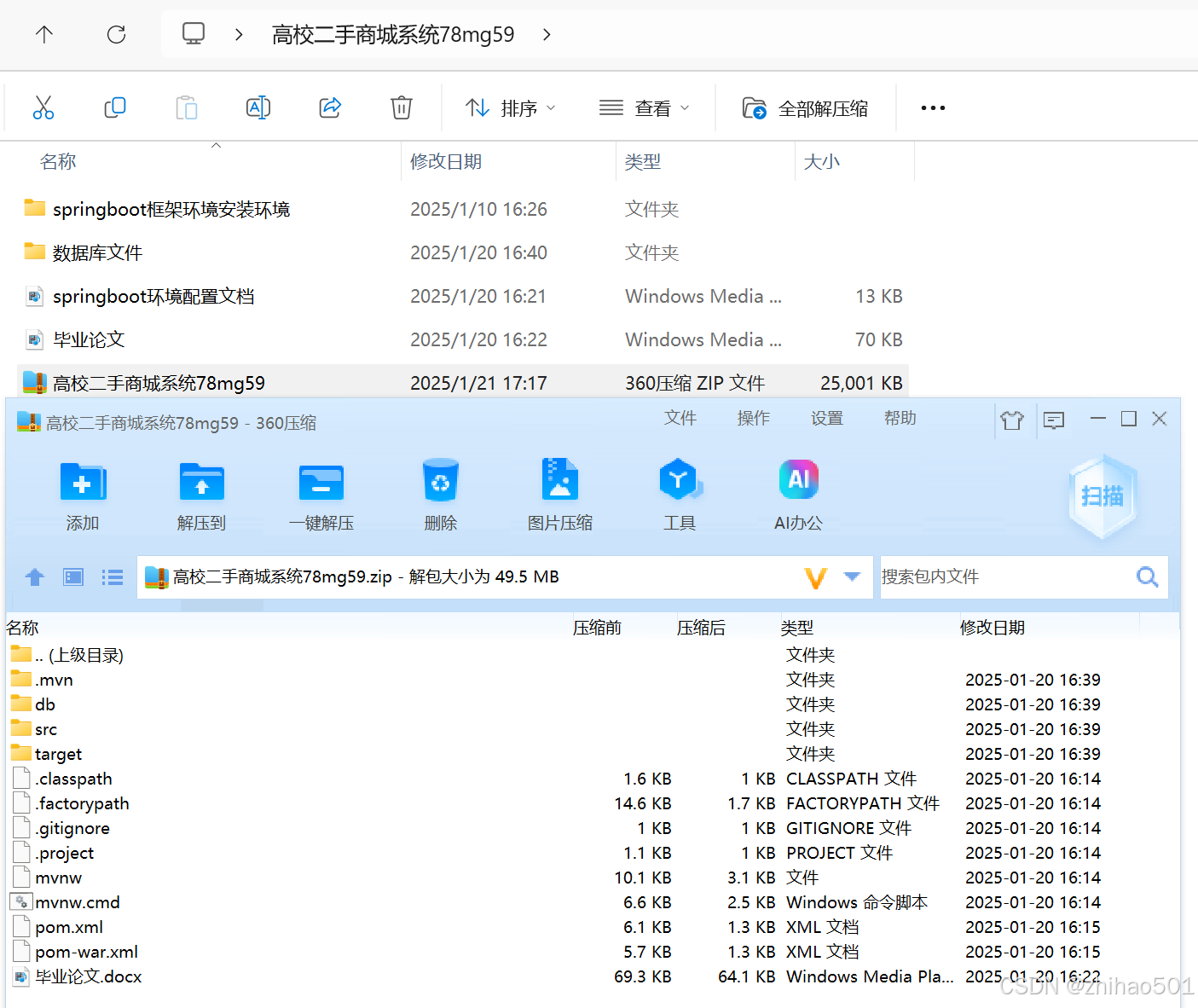Viewport: 1198px width, 1008px height.
Task: Click the Paste clipboard icon in Explorer toolbar
Action: 187,107
